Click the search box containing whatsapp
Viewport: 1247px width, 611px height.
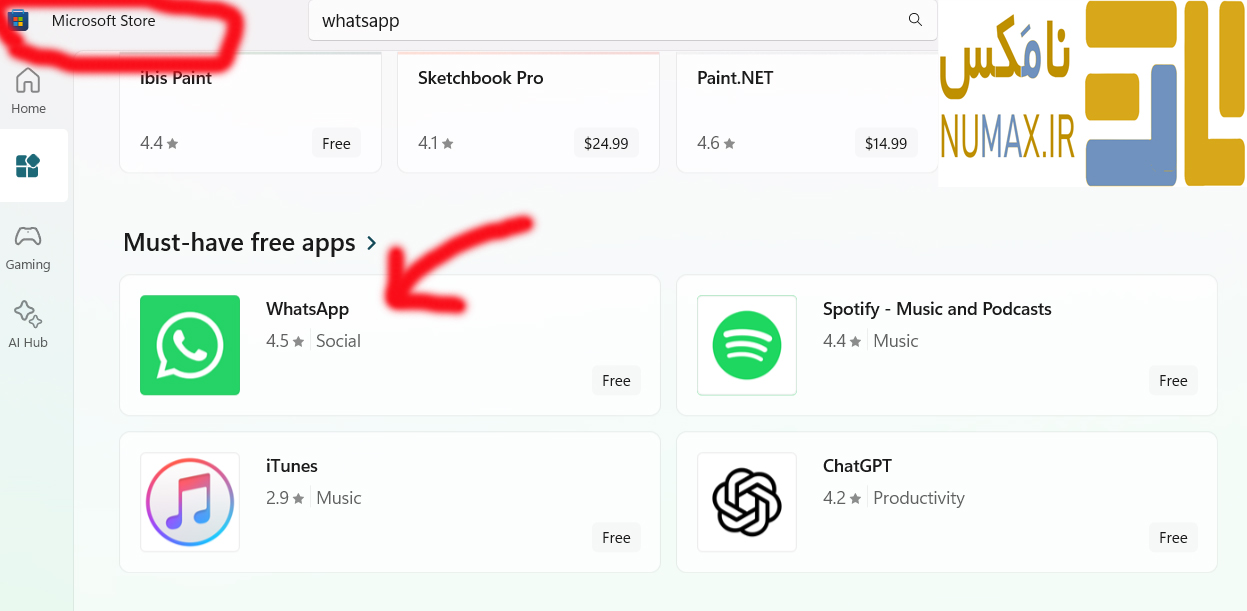click(x=600, y=21)
